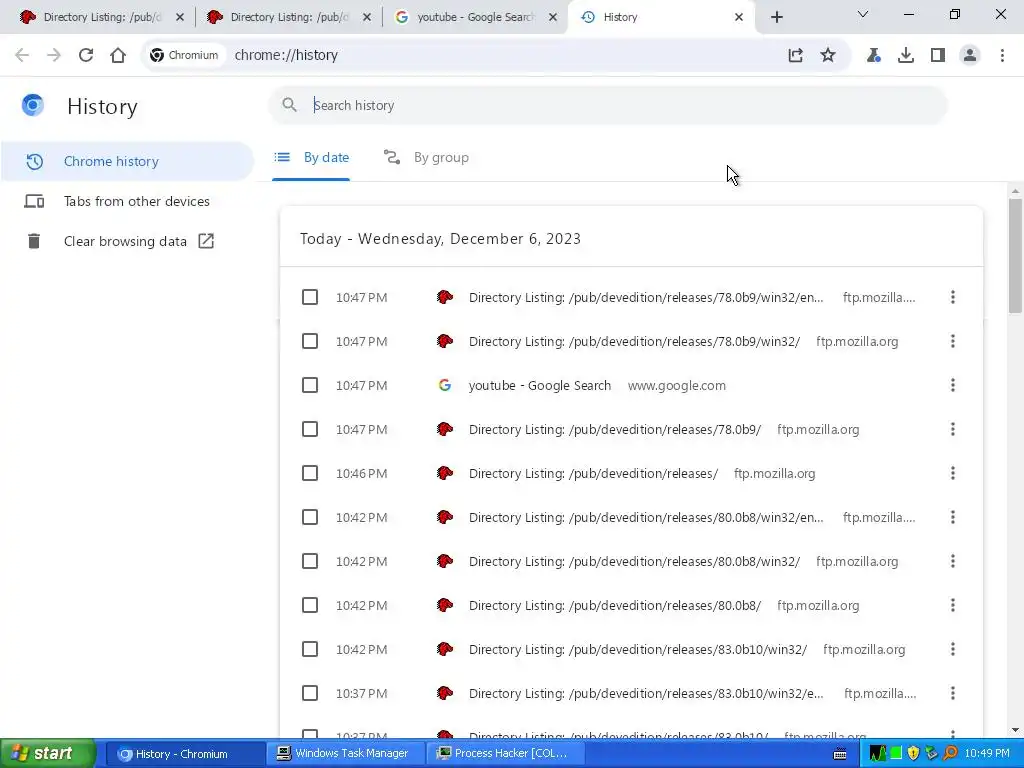Click the search magnifier icon in history
1024x768 pixels.
pyautogui.click(x=289, y=104)
